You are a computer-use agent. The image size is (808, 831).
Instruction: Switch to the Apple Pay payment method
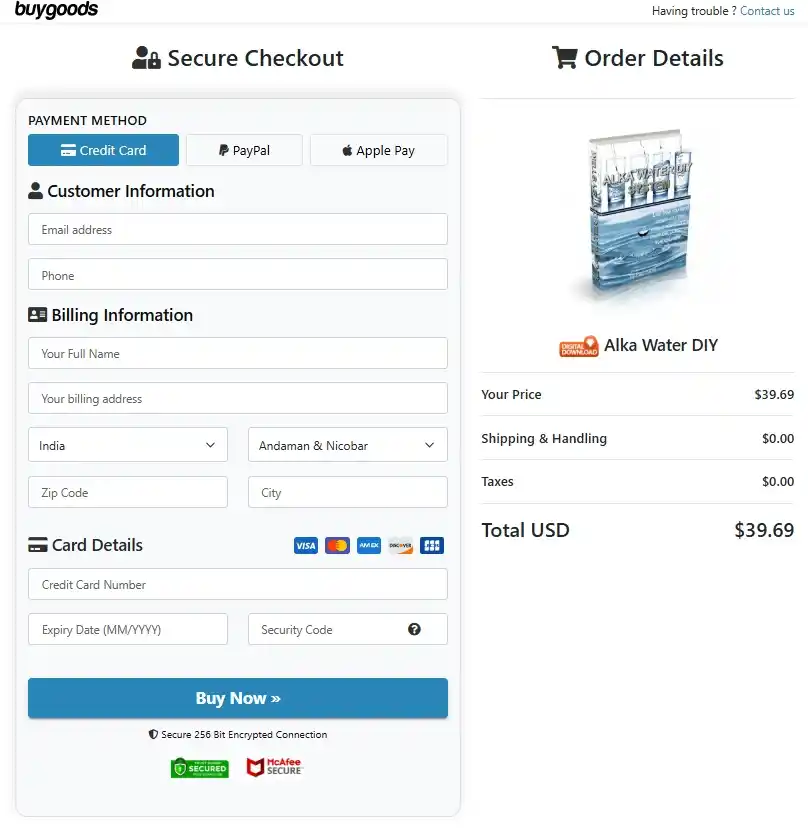click(x=378, y=149)
